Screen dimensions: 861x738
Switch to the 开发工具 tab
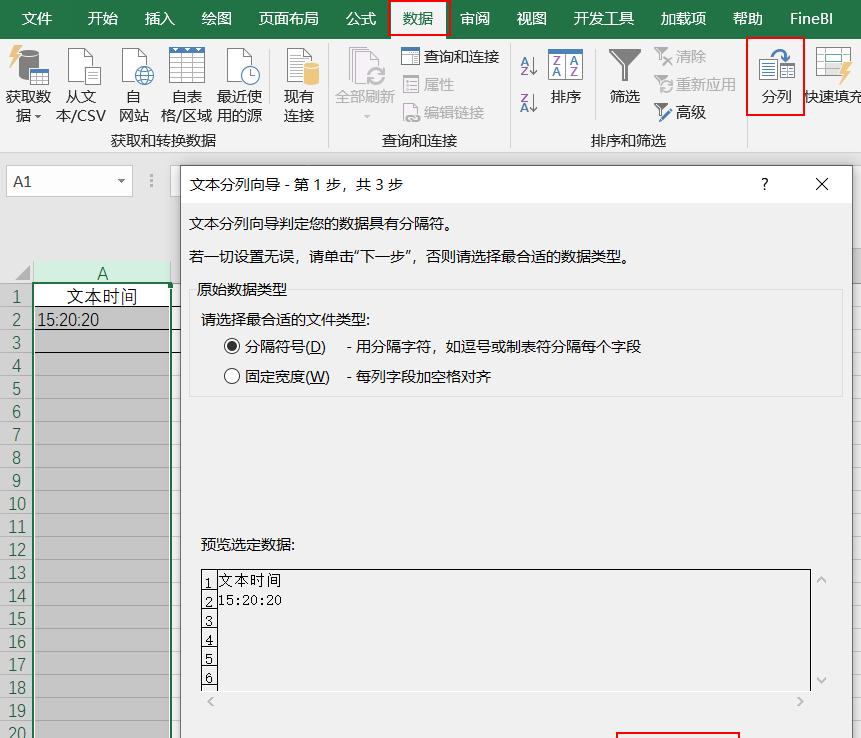(603, 19)
